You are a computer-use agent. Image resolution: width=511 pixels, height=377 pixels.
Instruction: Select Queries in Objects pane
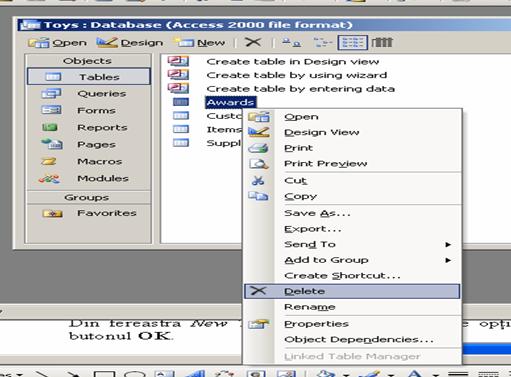(x=89, y=94)
